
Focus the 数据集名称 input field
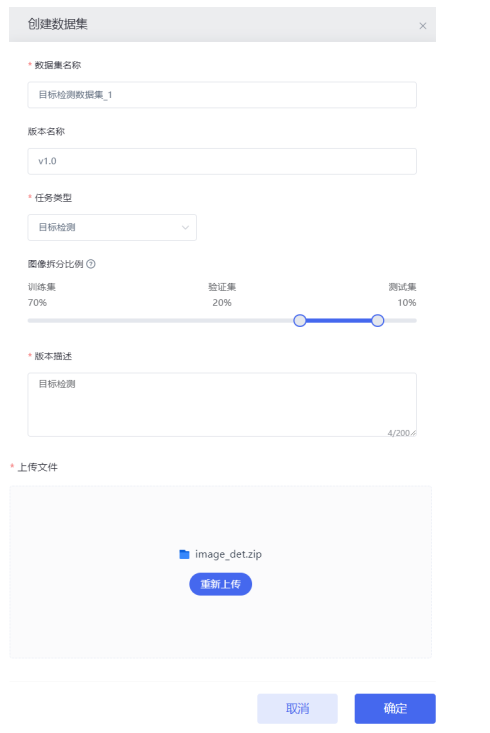[x=222, y=95]
